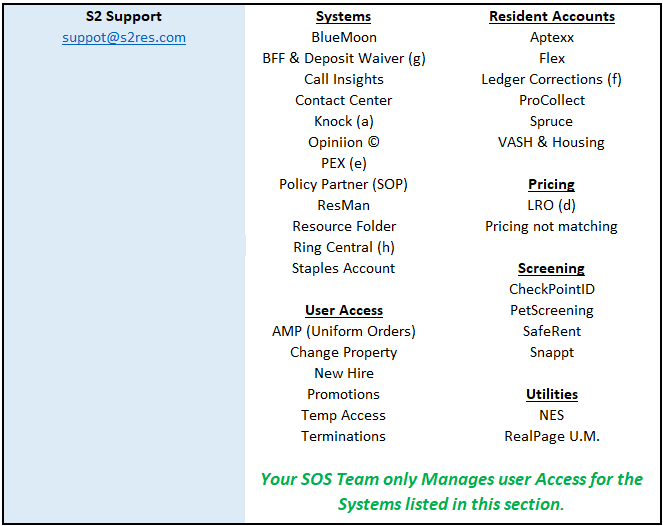Select AMP (Uniform Orders)

click(x=344, y=331)
